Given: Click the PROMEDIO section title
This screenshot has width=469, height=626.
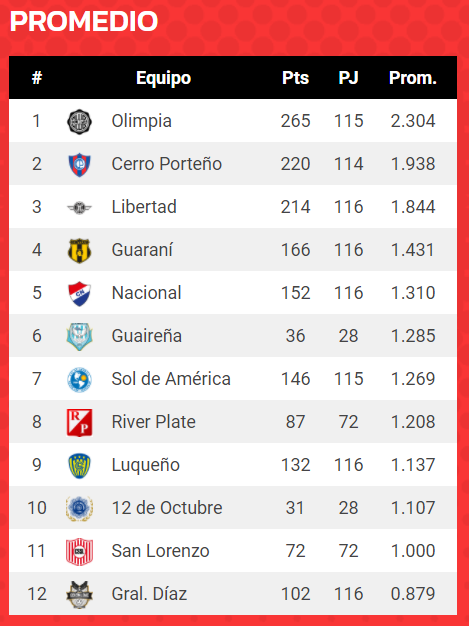Looking at the screenshot, I should [x=84, y=21].
